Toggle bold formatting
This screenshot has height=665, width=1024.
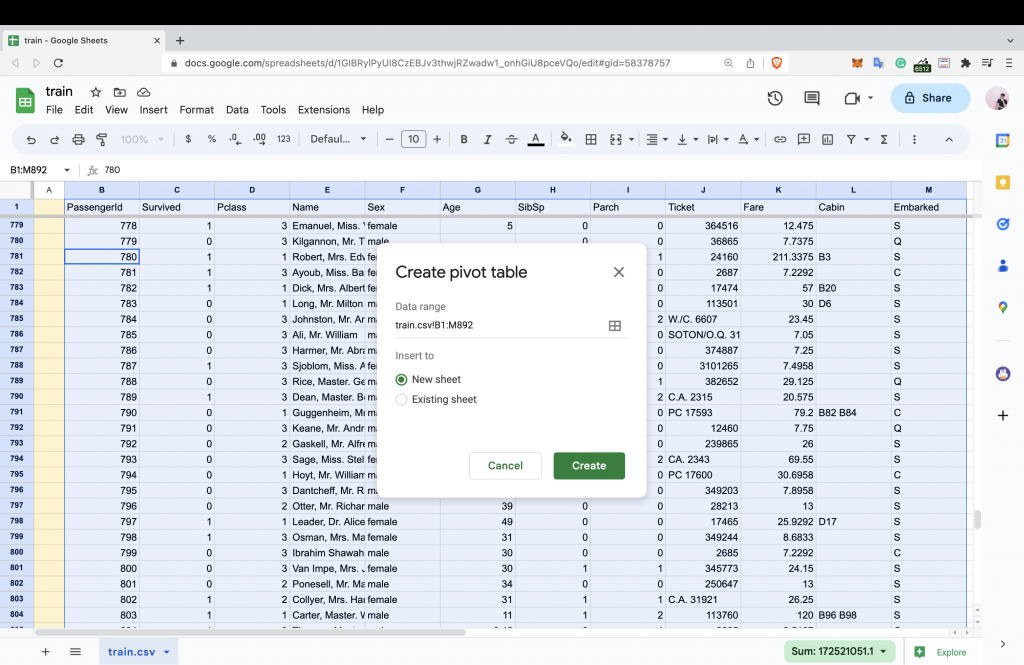(464, 139)
